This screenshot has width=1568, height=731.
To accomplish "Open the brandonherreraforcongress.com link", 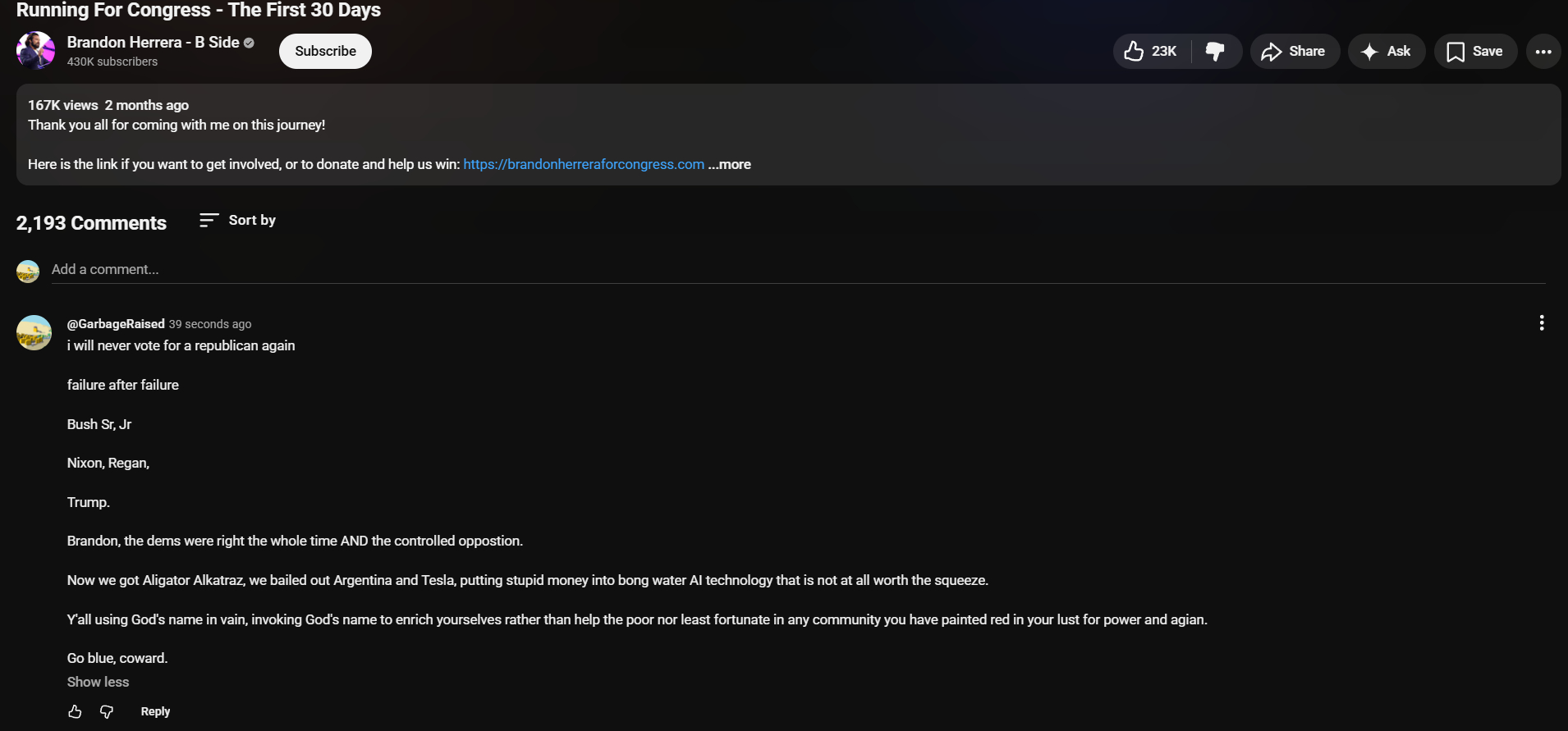I will pos(584,165).
